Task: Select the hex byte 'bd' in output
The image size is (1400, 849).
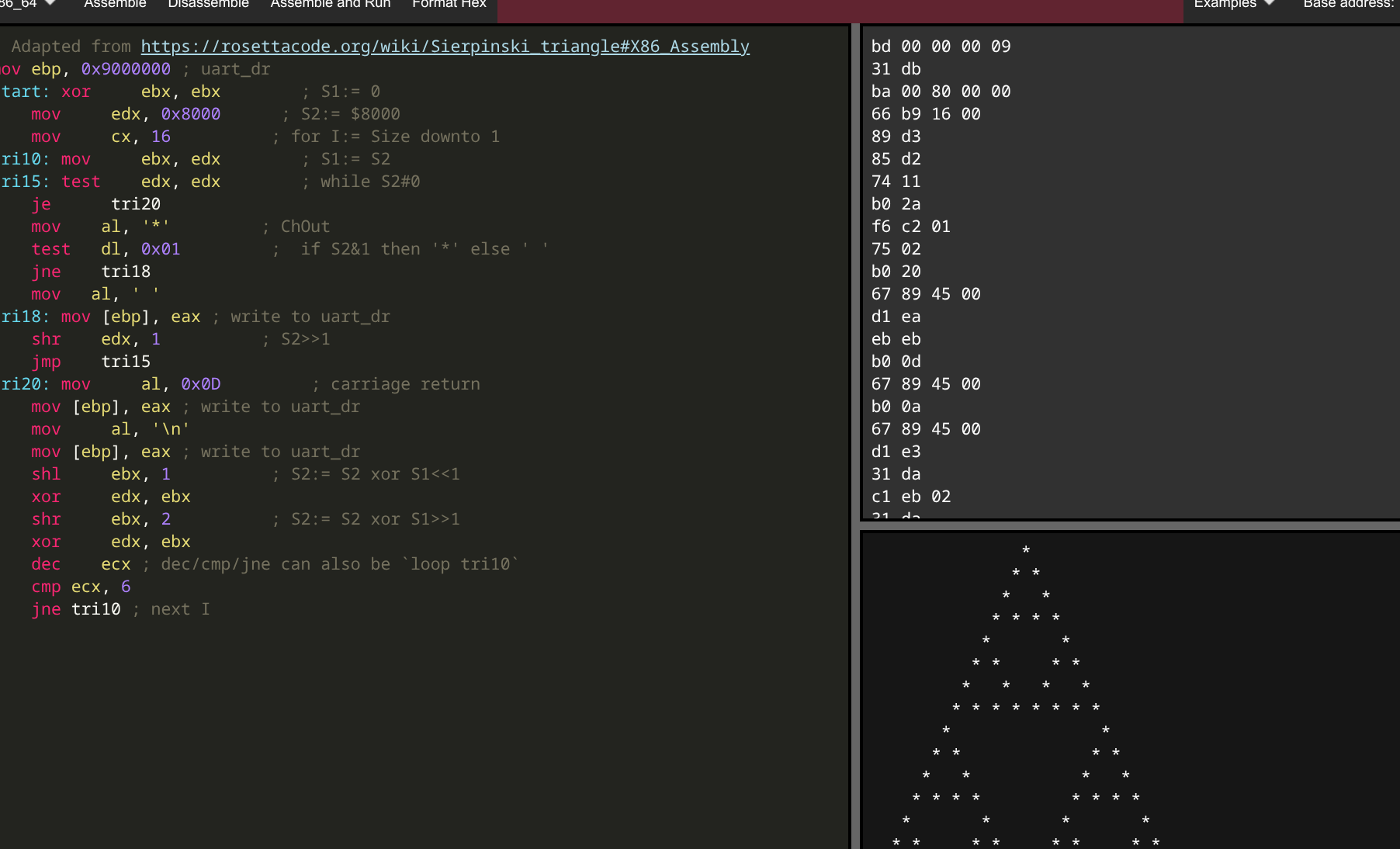Action: [881, 47]
